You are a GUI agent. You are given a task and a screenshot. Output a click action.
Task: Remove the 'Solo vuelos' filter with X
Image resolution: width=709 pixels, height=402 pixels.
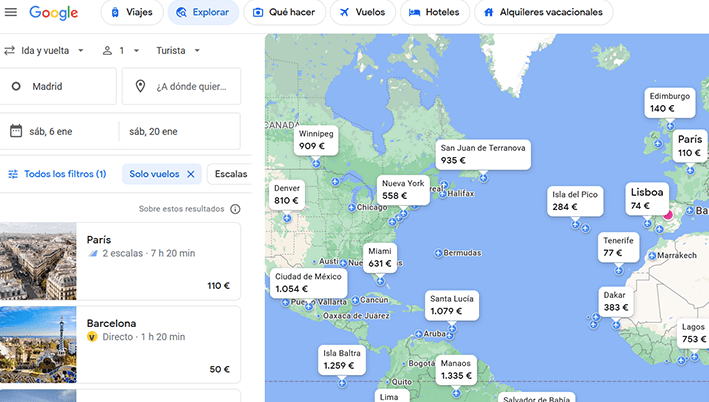click(190, 174)
